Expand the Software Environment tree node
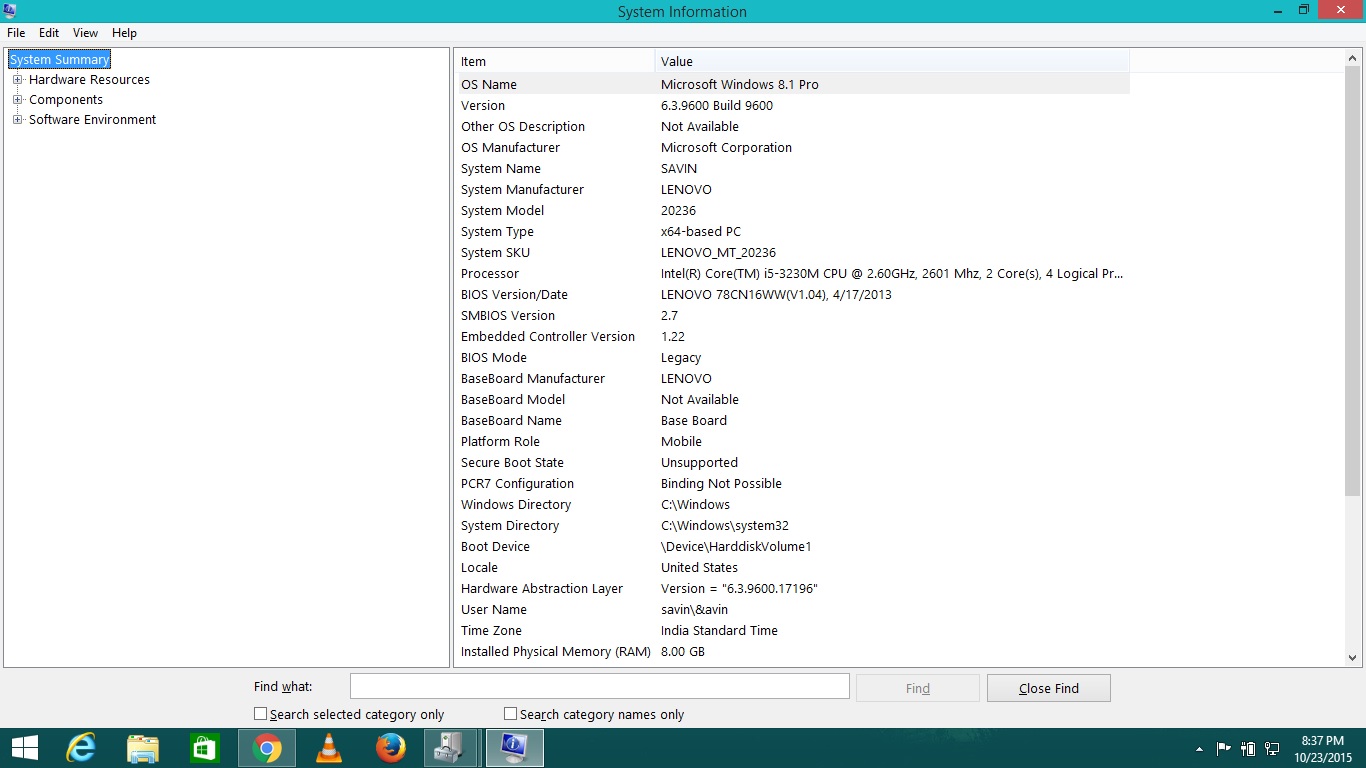The width and height of the screenshot is (1366, 768). click(17, 120)
